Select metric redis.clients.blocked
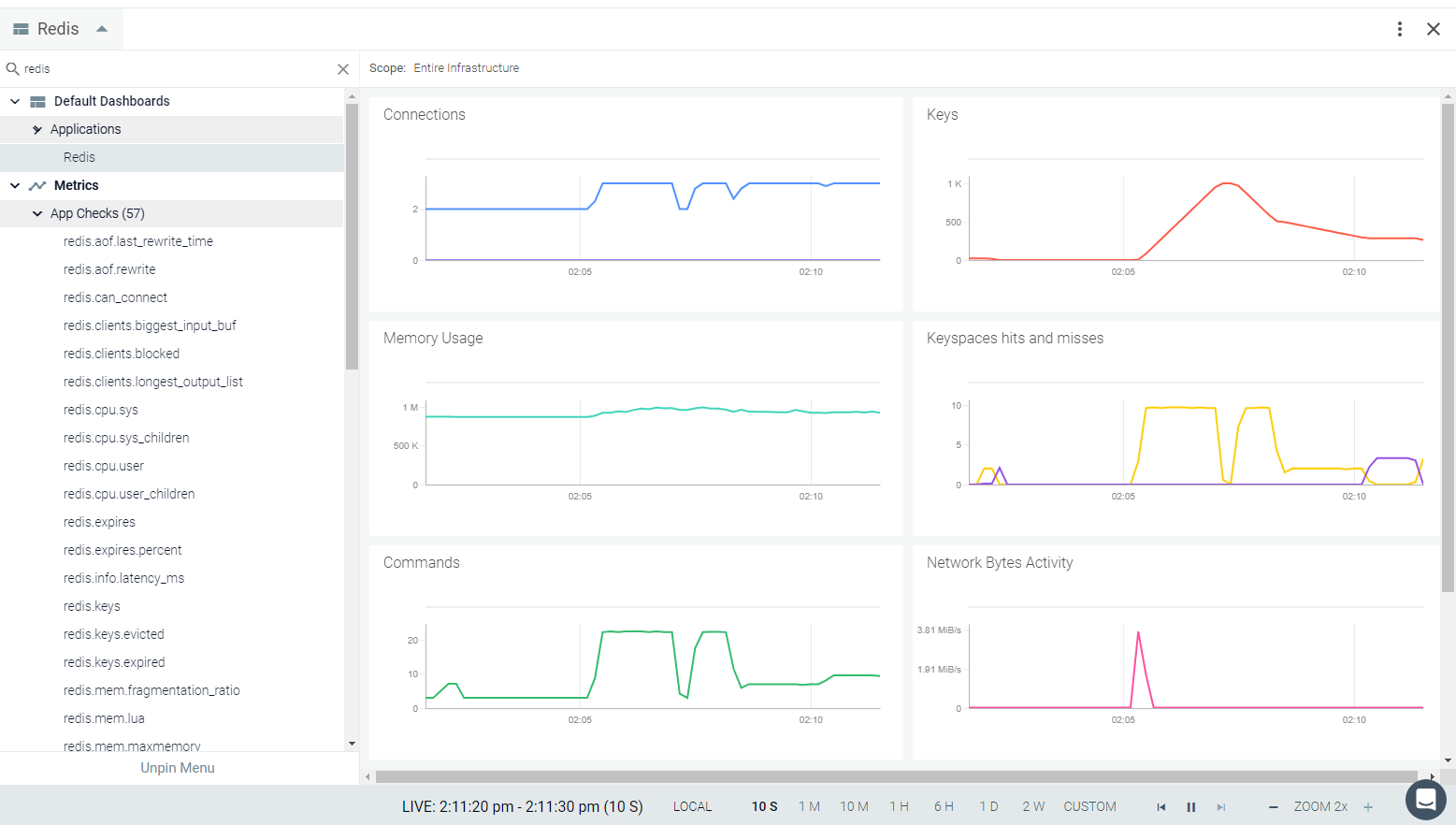Image resolution: width=1456 pixels, height=825 pixels. [122, 354]
